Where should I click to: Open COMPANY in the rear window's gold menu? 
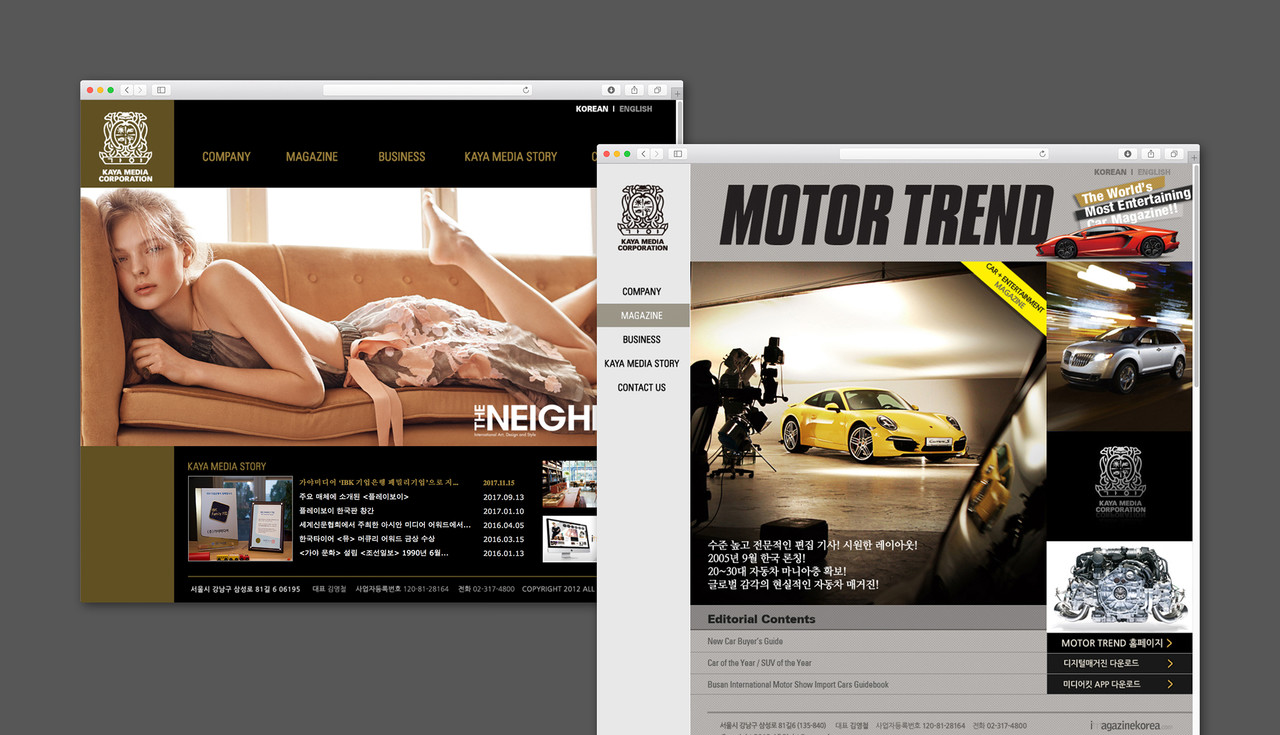[x=226, y=157]
